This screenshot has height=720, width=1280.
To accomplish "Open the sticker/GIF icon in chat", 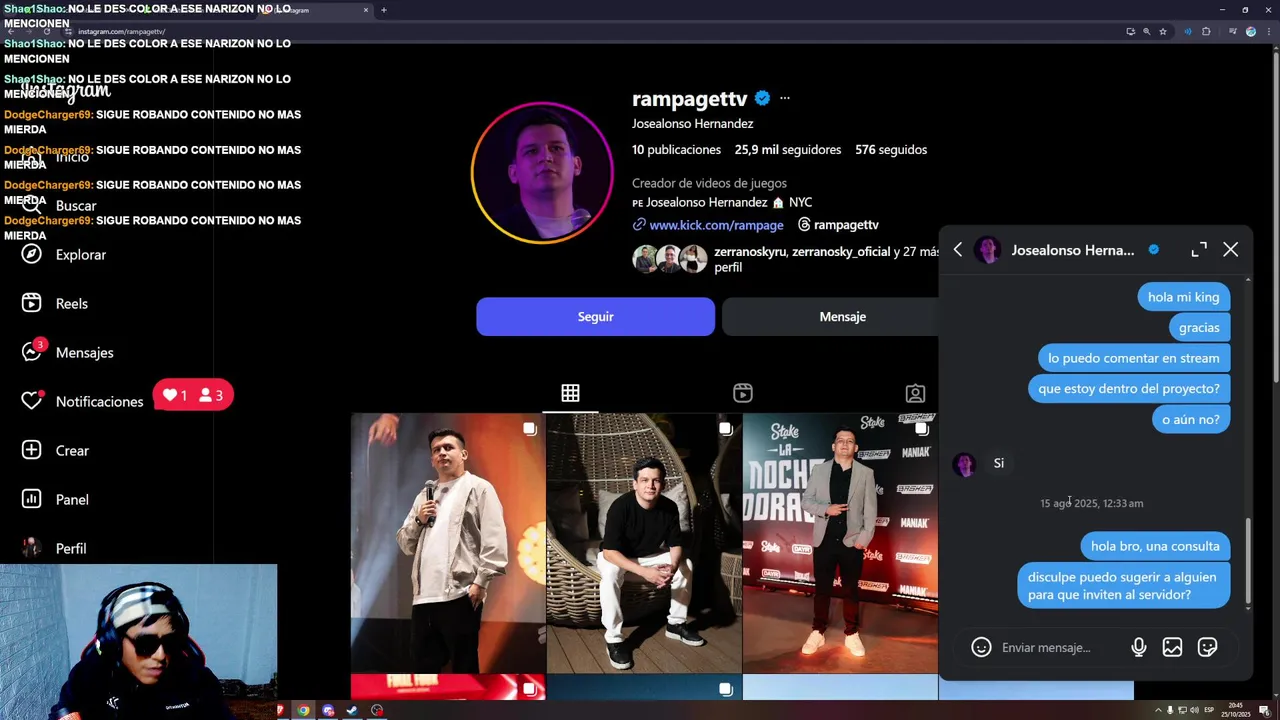I will click(1207, 647).
